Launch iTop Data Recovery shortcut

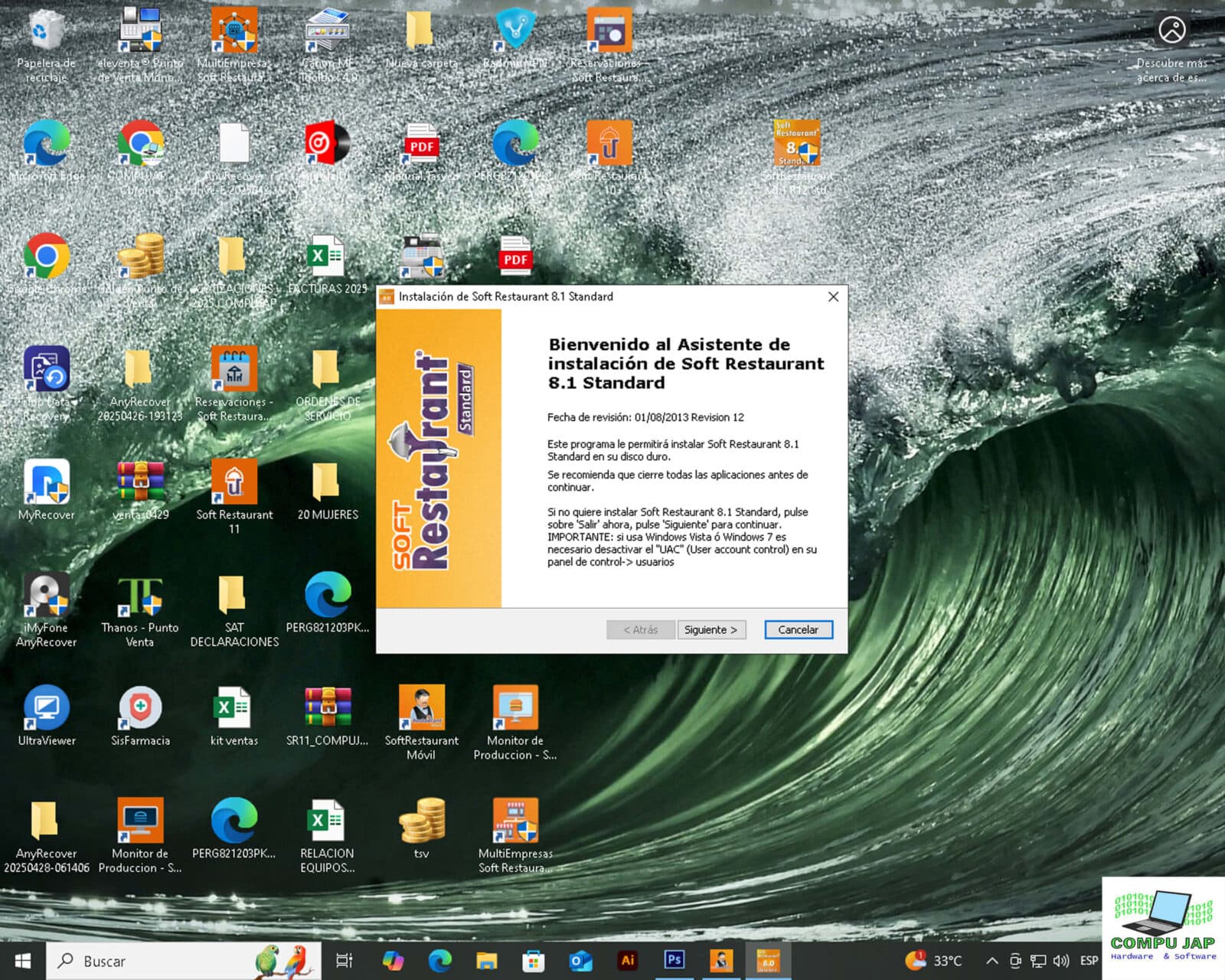pos(47,371)
